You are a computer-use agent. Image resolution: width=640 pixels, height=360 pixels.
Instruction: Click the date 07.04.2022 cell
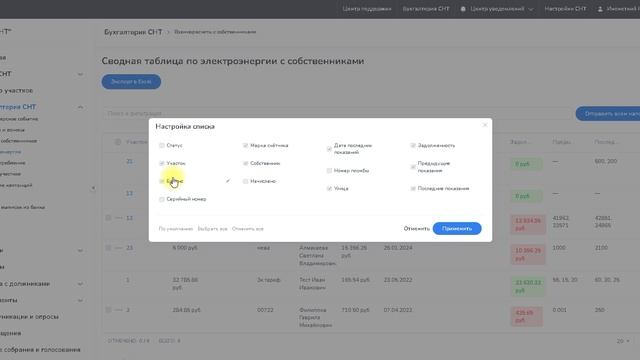tap(398, 310)
